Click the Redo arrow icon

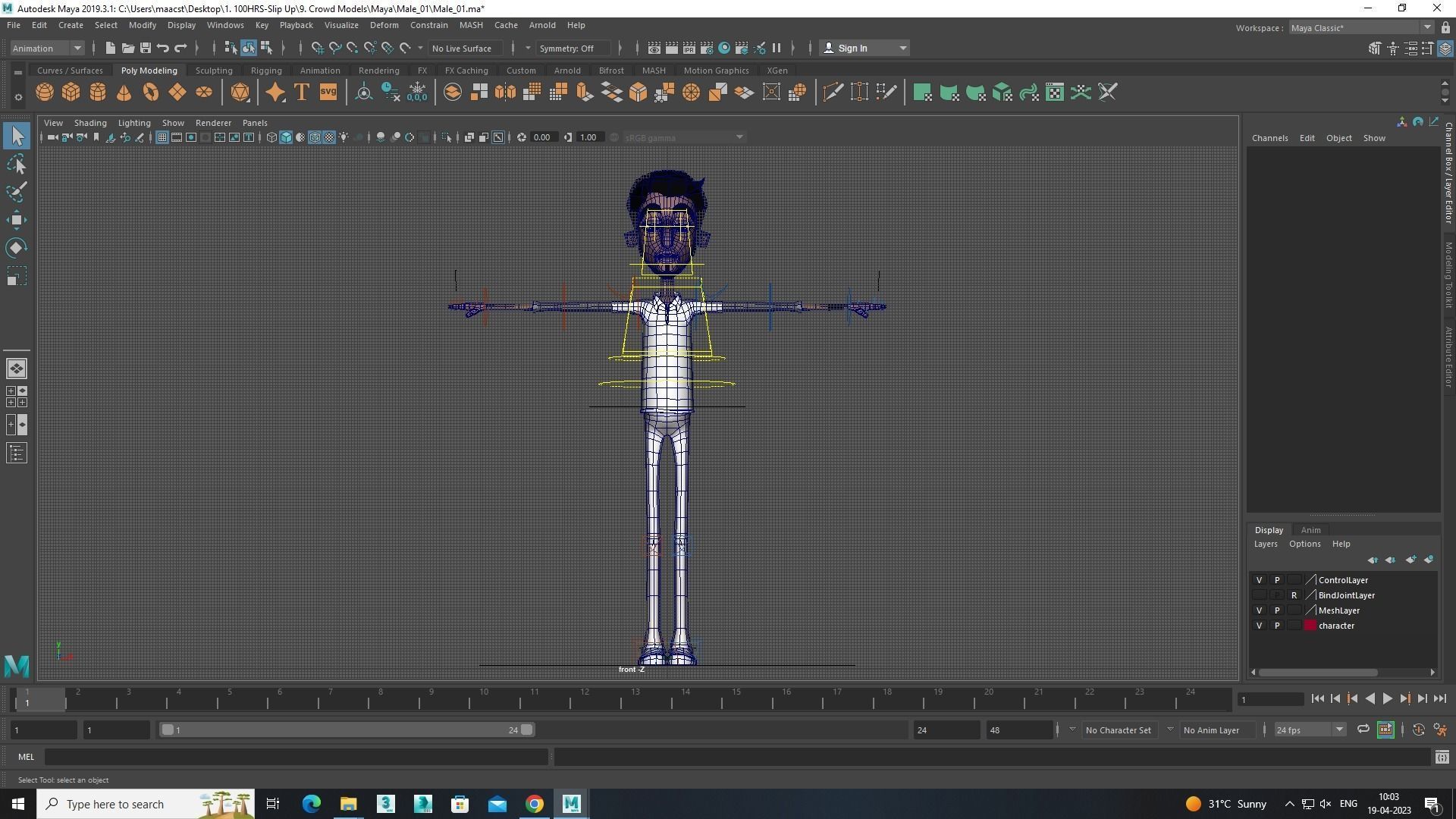pos(180,49)
